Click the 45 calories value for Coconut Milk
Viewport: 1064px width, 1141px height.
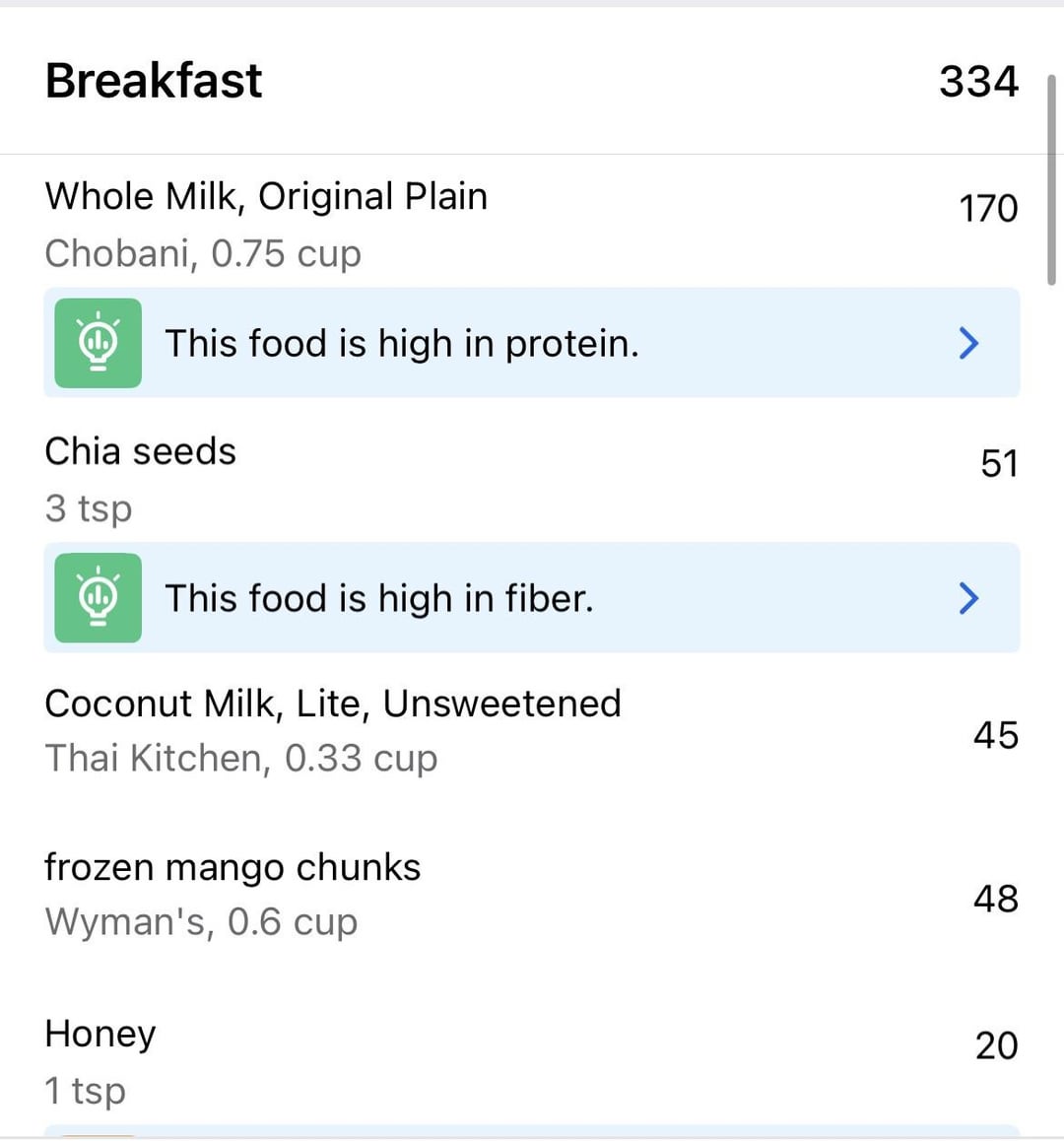pos(995,735)
